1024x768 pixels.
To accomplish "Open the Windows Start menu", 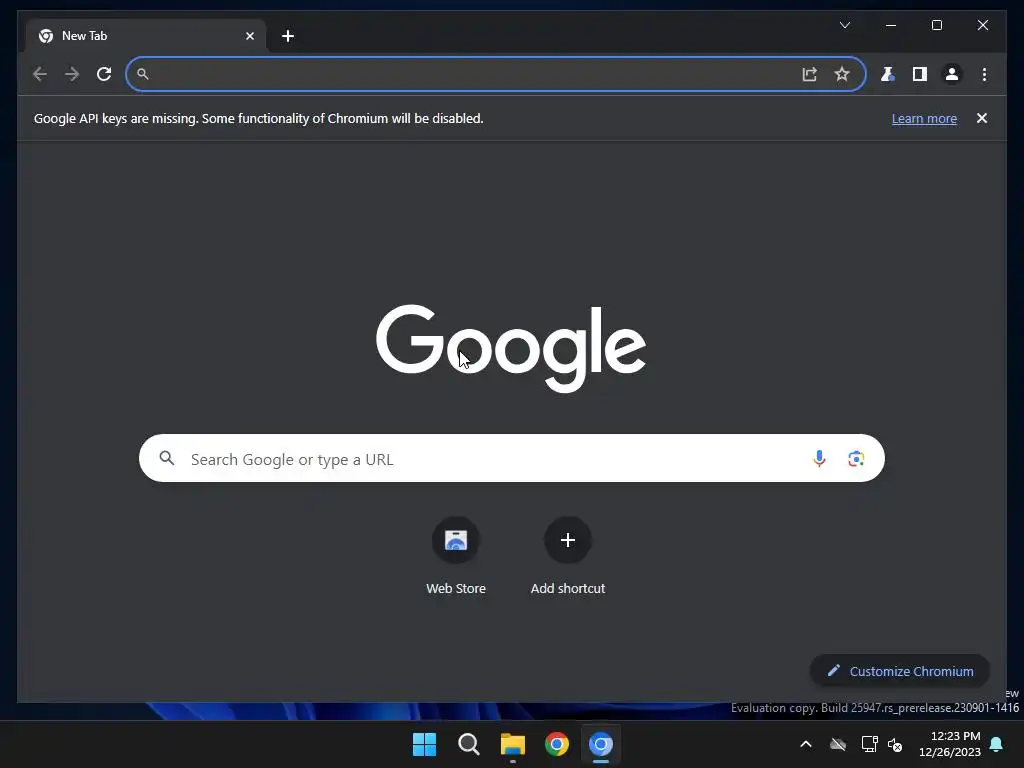I will click(x=424, y=744).
